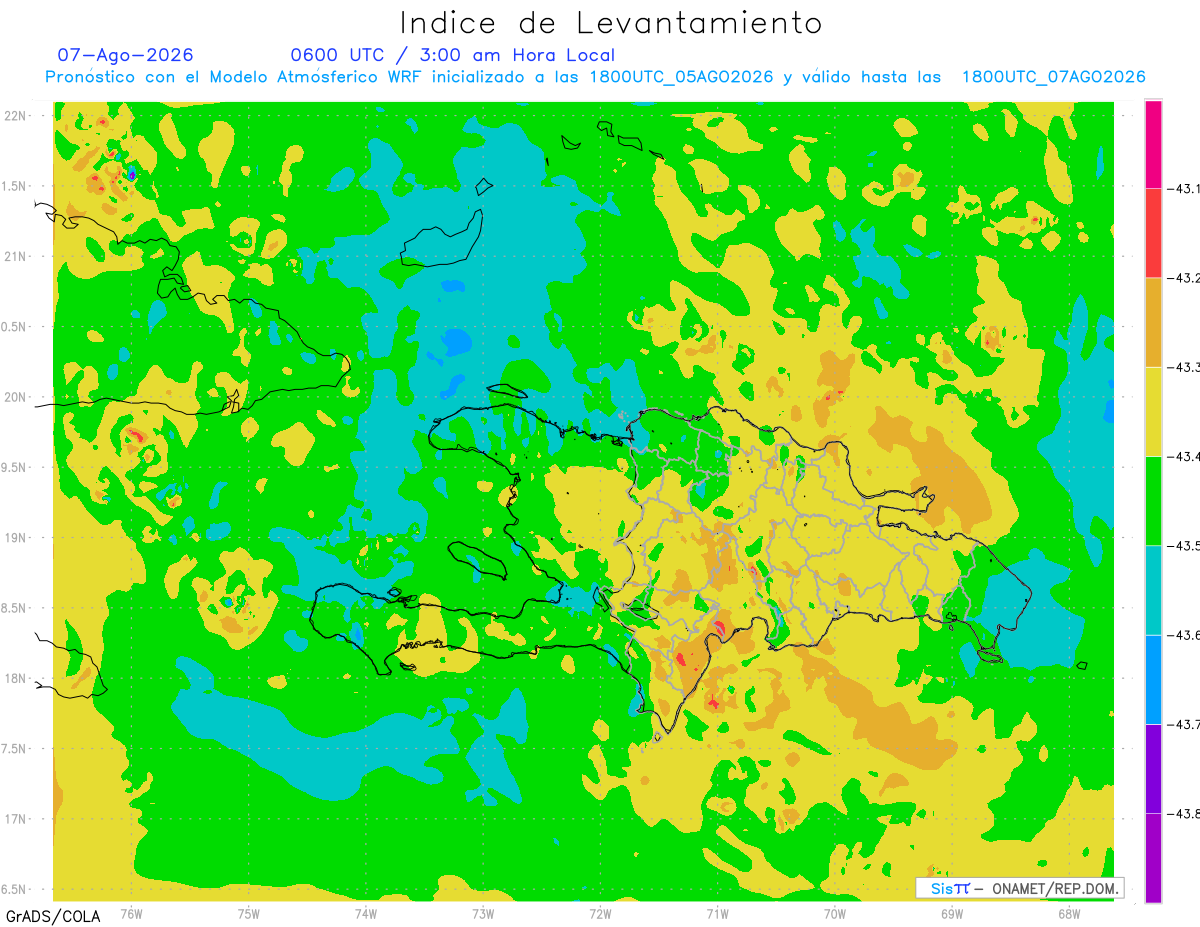Click the '-43.3' legend value
1200x927 pixels.
1184,367
